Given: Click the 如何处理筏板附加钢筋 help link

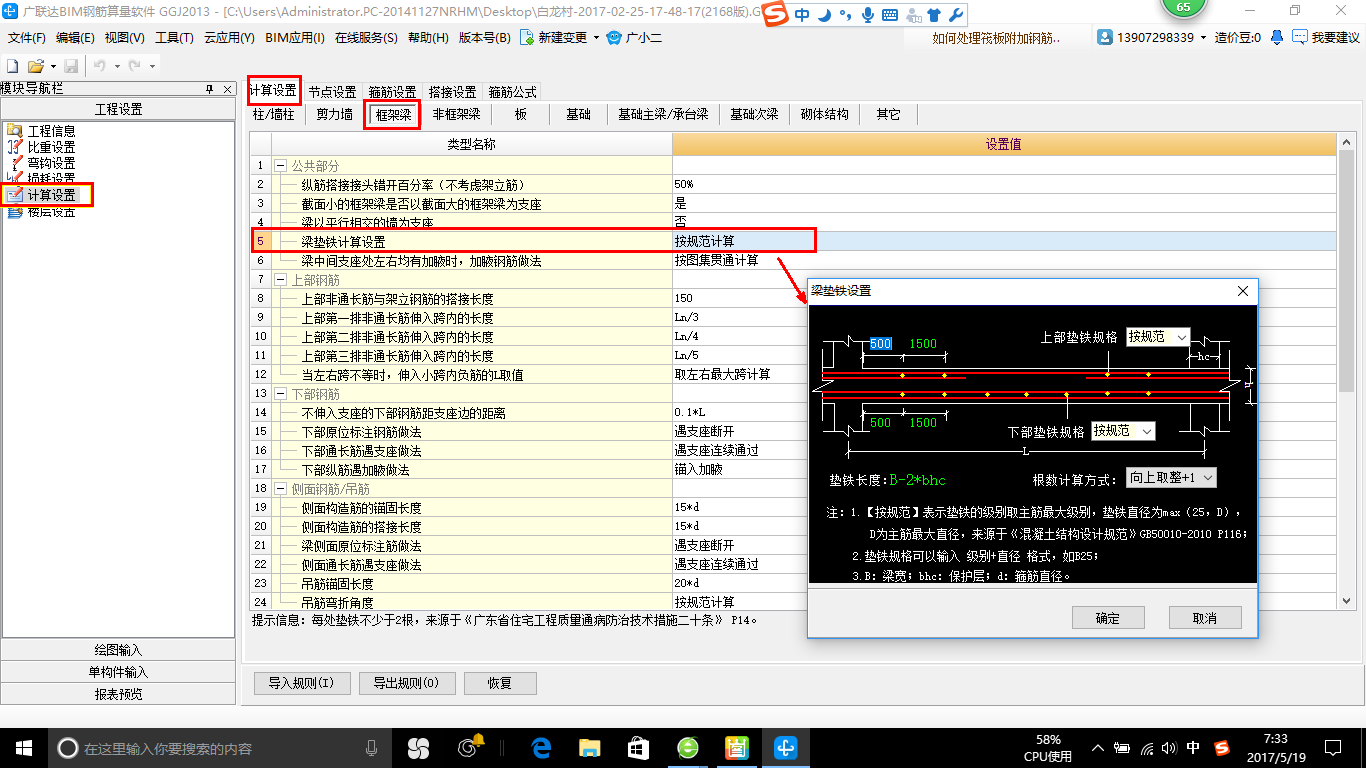Looking at the screenshot, I should click(x=996, y=38).
